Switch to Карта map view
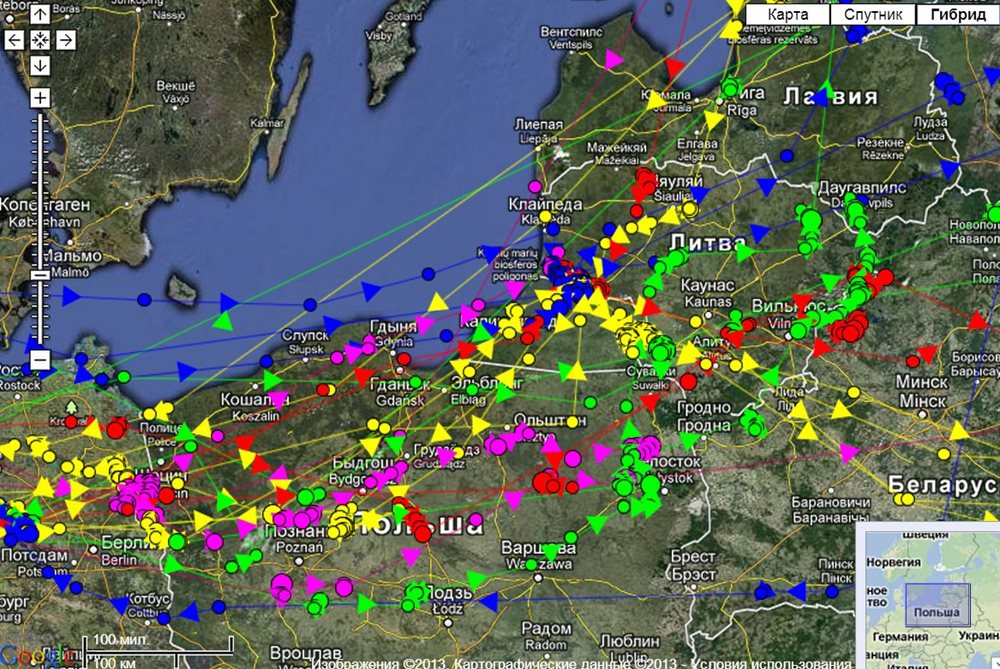This screenshot has height=669, width=1000. pos(788,15)
